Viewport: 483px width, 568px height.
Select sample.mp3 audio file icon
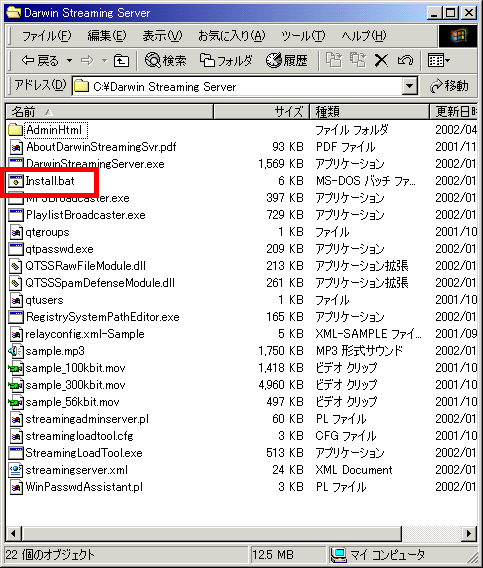pyautogui.click(x=15, y=351)
